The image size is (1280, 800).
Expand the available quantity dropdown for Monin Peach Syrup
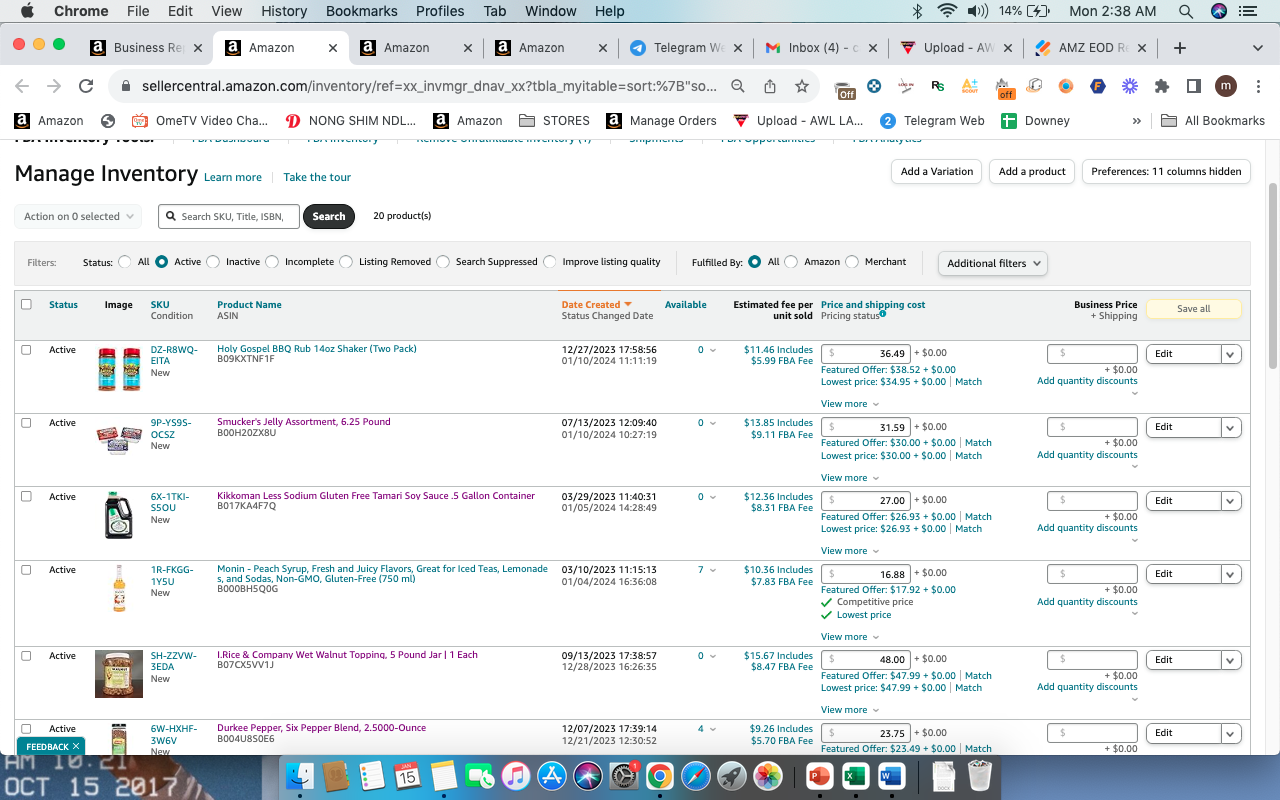tap(713, 570)
